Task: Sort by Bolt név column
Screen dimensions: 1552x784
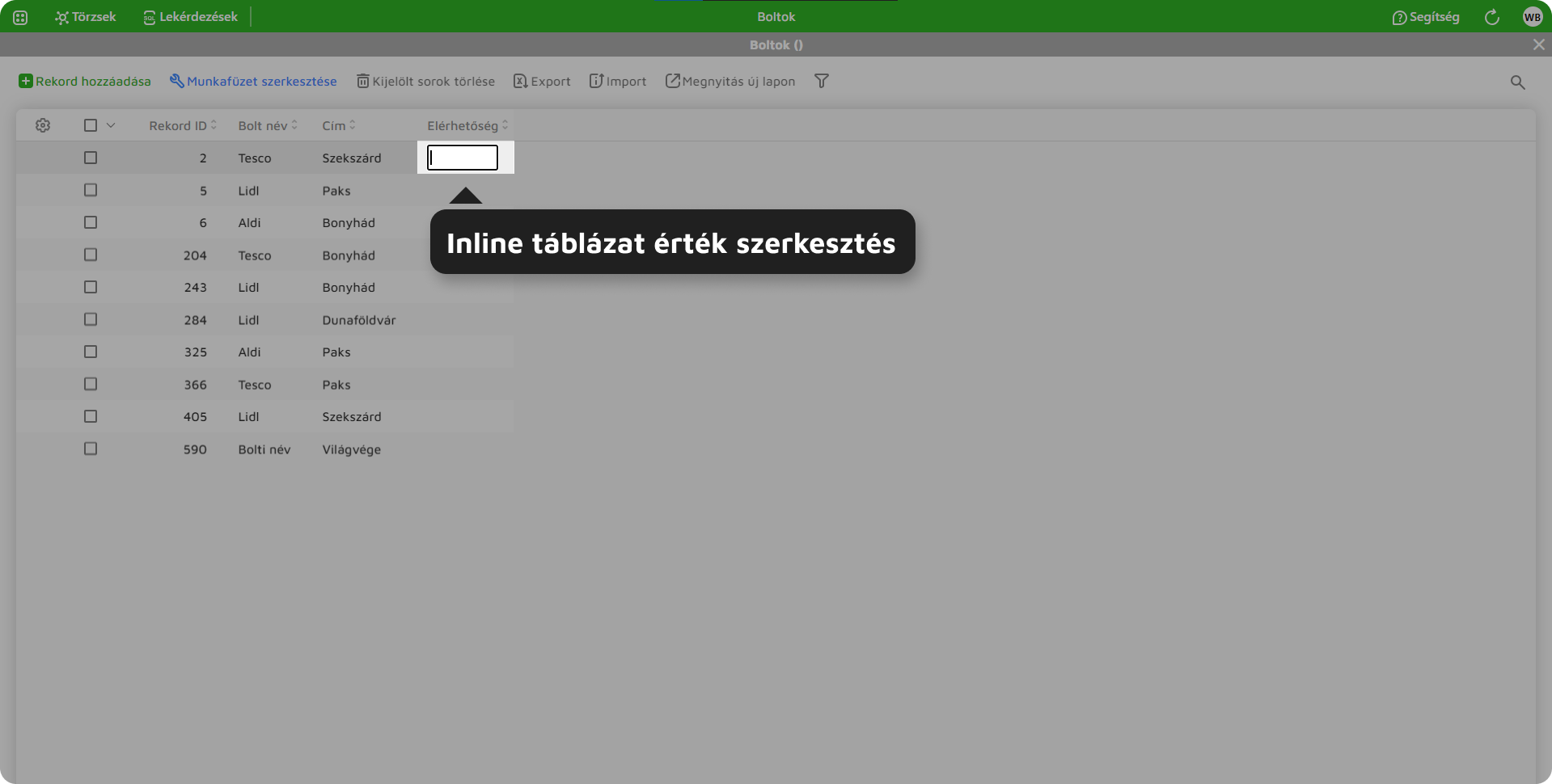Action: 268,125
